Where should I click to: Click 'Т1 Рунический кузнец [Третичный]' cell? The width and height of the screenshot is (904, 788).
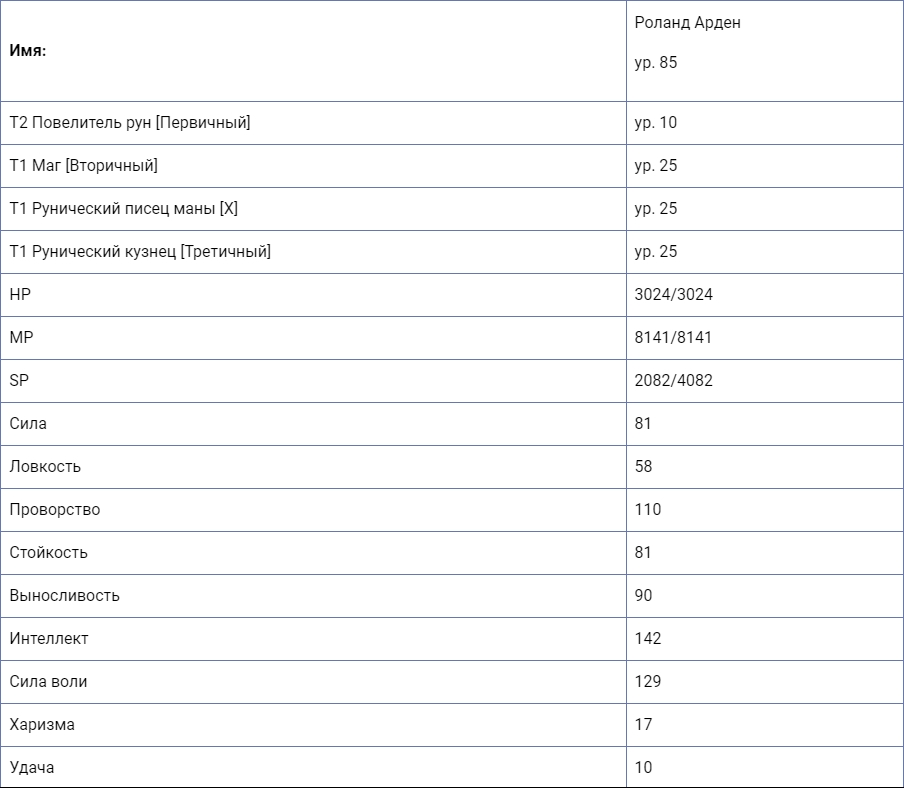pos(313,252)
